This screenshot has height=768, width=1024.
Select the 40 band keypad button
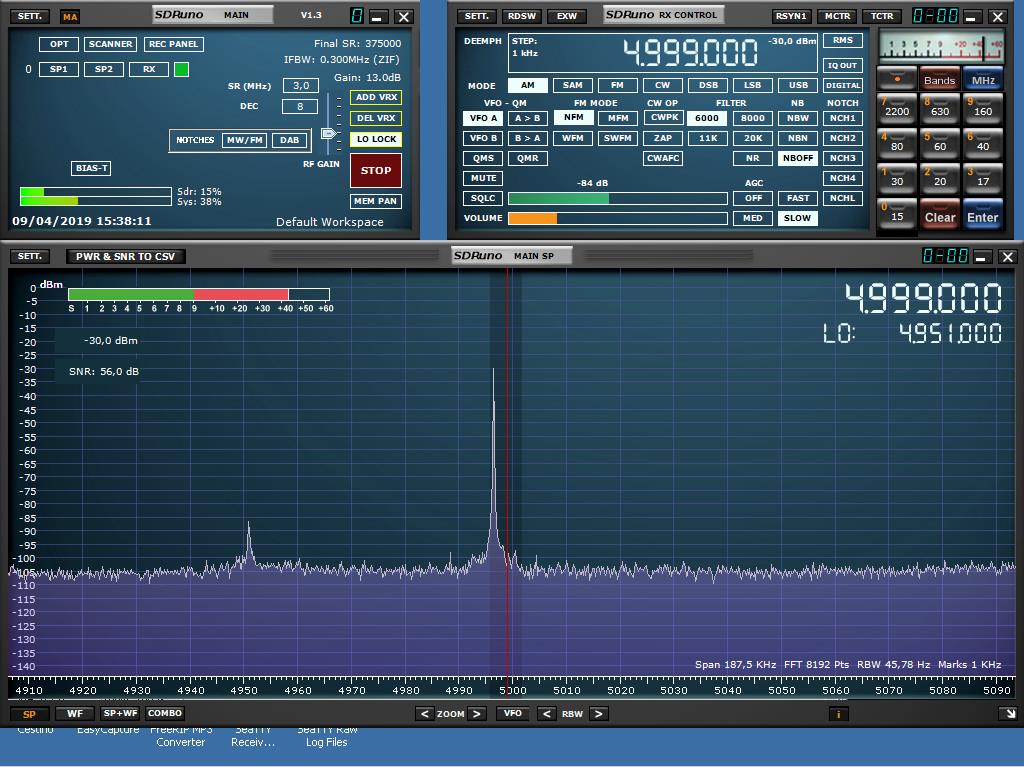pos(983,144)
